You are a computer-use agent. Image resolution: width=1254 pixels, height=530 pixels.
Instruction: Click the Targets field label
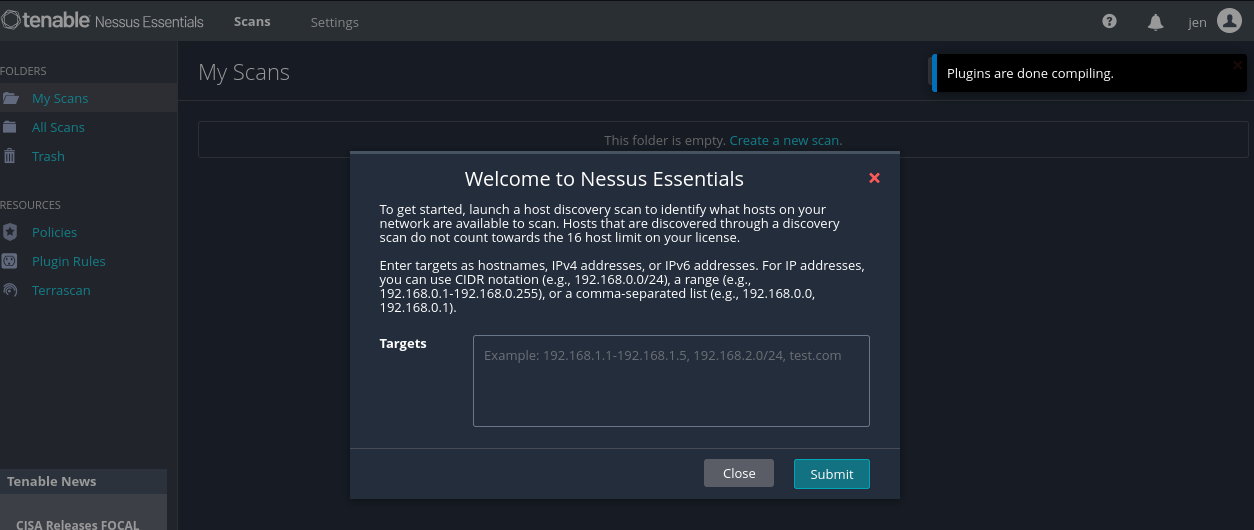(x=403, y=343)
